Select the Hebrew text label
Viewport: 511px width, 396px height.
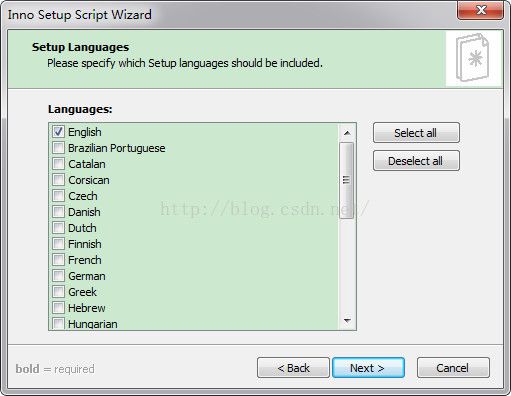(87, 308)
